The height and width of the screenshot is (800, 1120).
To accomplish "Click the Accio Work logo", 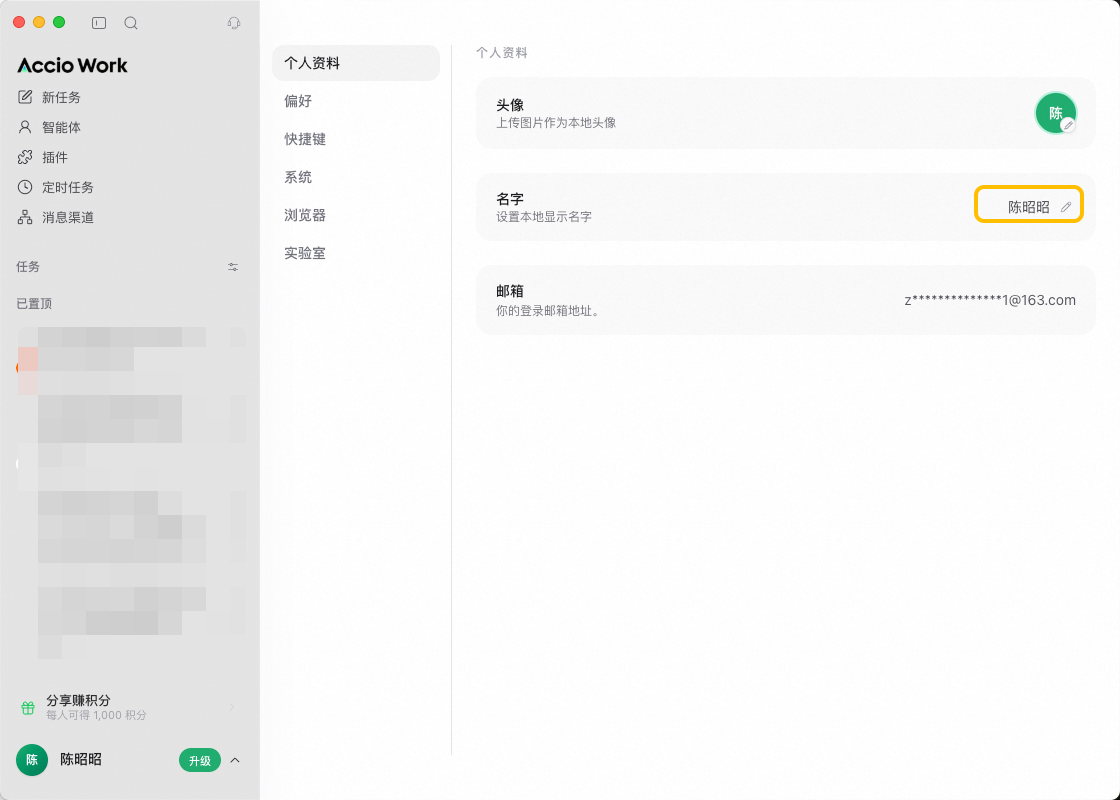I will [x=72, y=65].
